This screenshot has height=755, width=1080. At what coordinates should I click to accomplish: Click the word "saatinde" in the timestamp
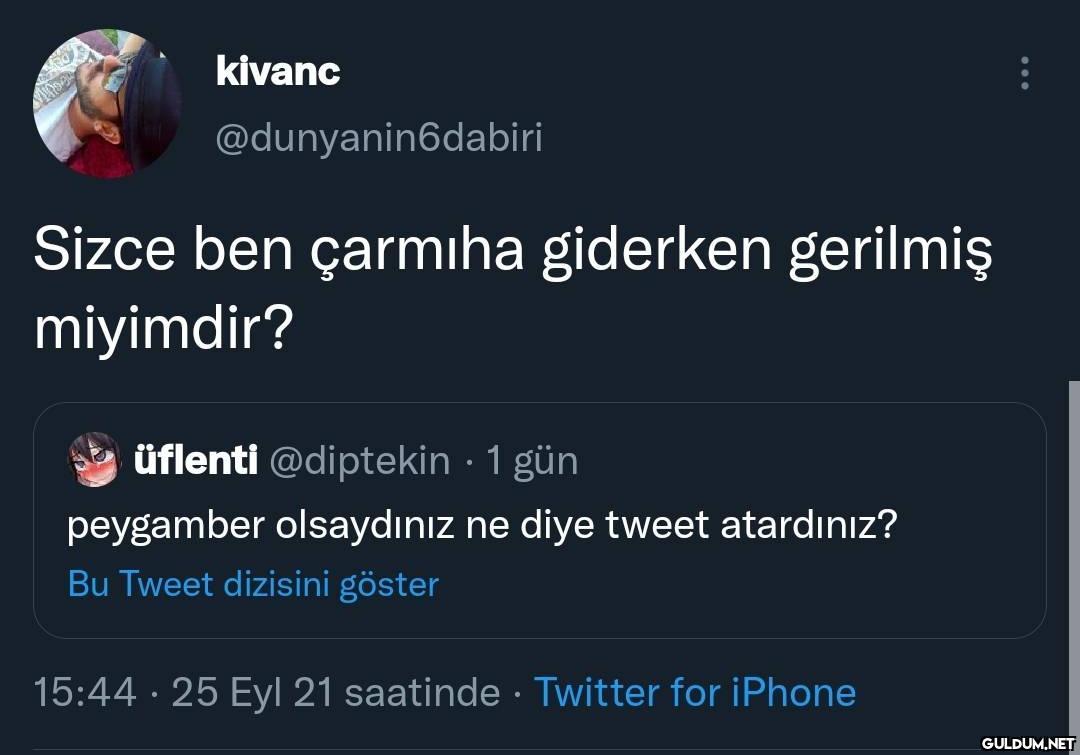[x=421, y=692]
